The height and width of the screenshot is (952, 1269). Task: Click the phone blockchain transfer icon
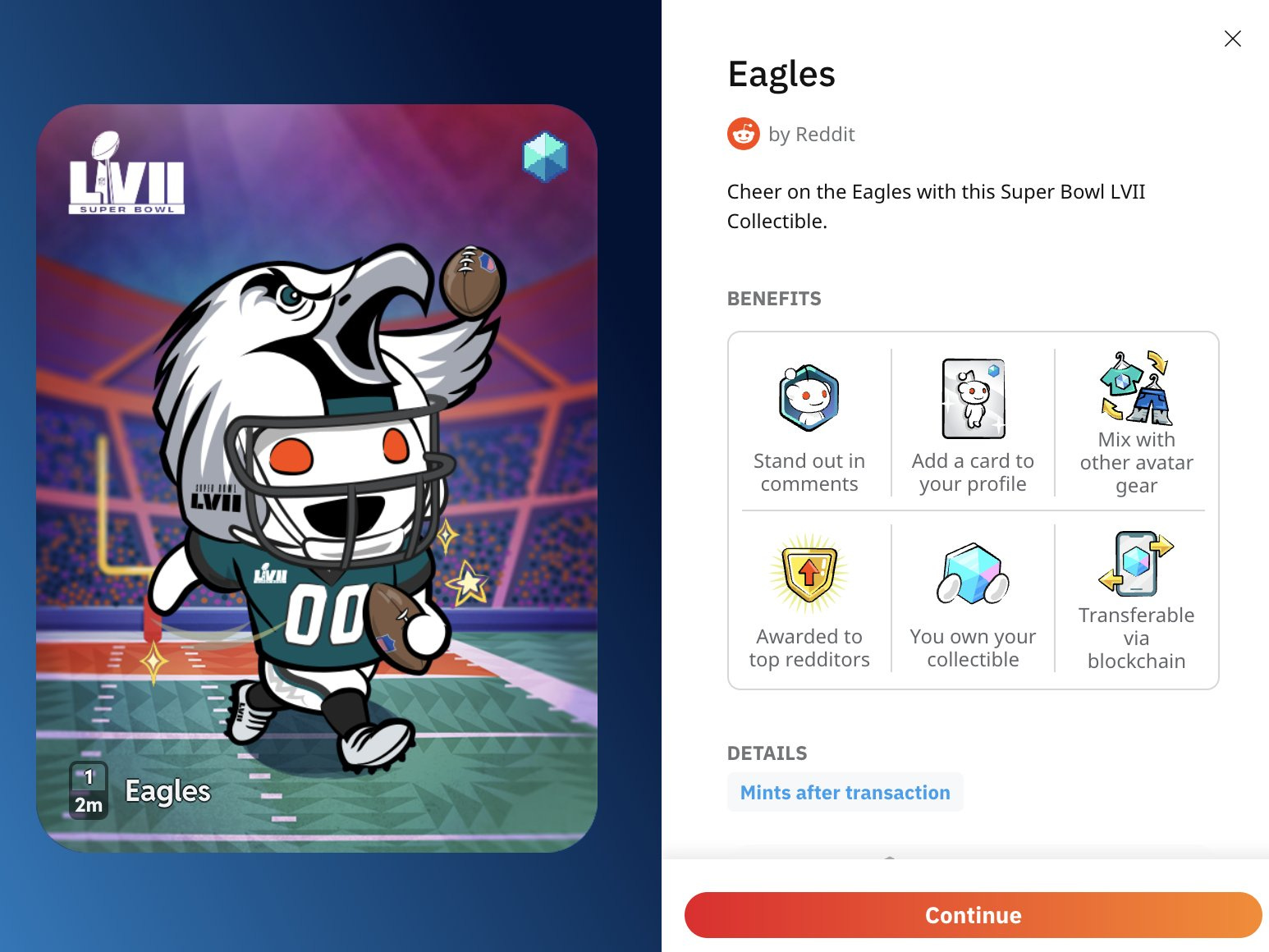(x=1137, y=563)
